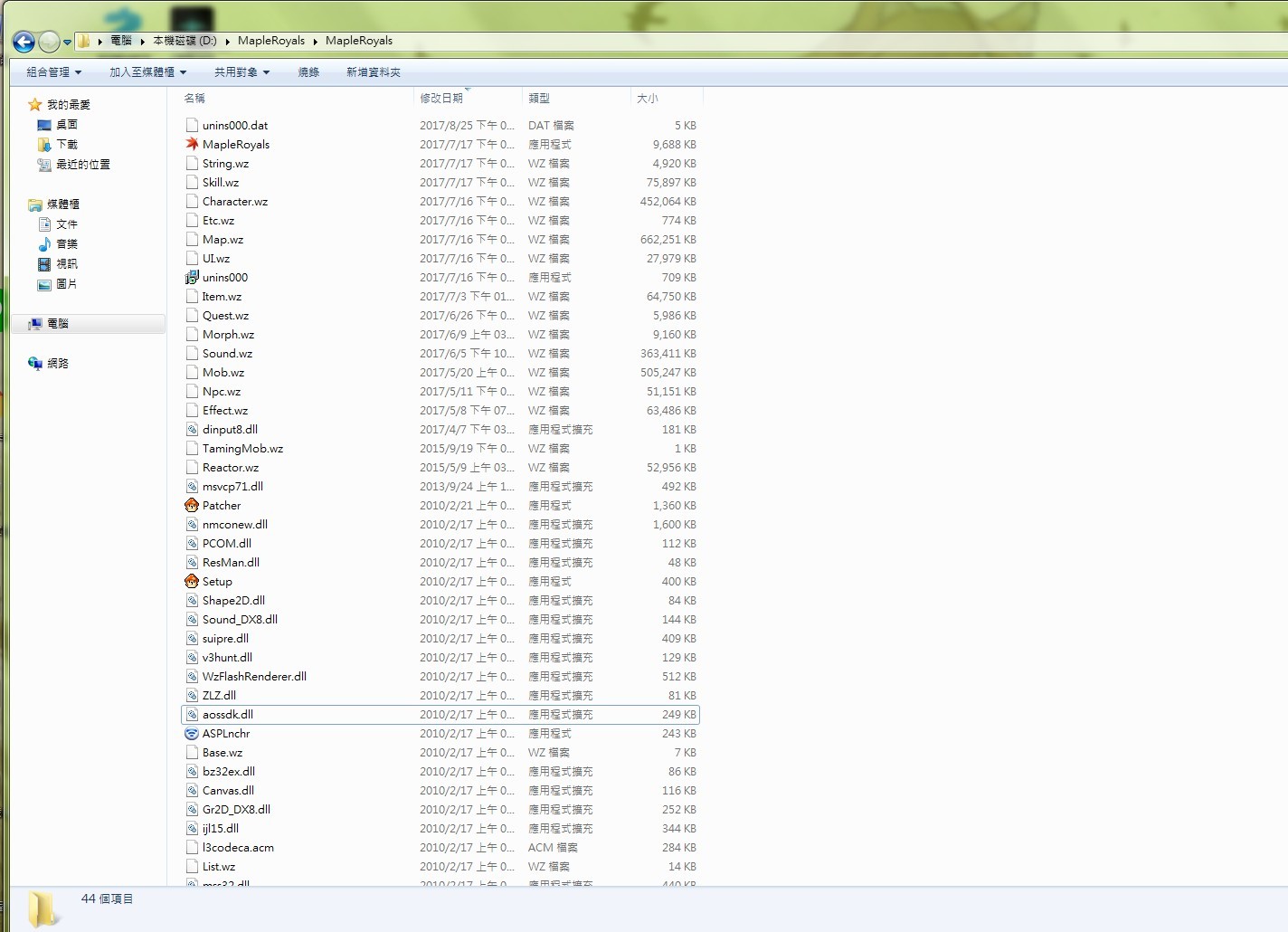This screenshot has height=932, width=1288.
Task: Select the Sound.wz file name
Action: click(227, 353)
